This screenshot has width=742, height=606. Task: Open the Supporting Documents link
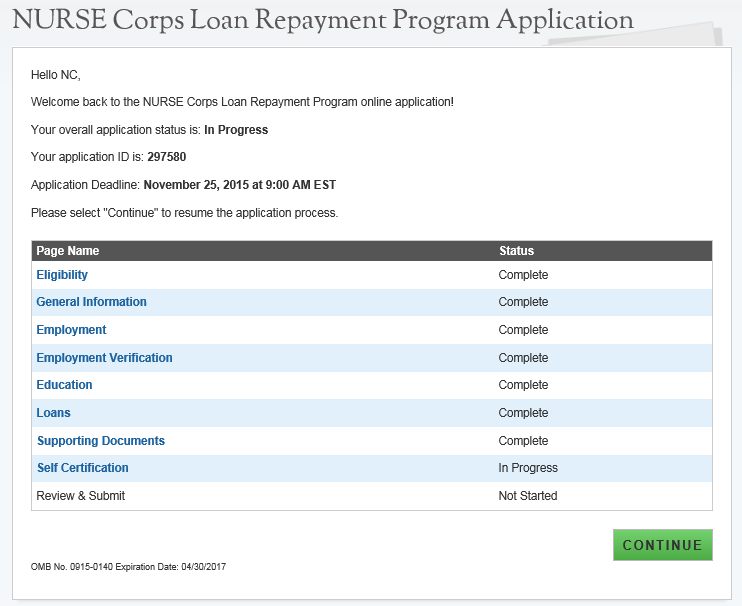coord(100,441)
